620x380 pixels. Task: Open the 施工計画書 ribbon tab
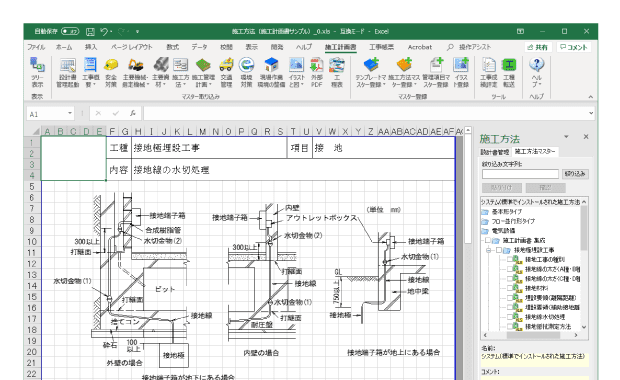tap(340, 47)
